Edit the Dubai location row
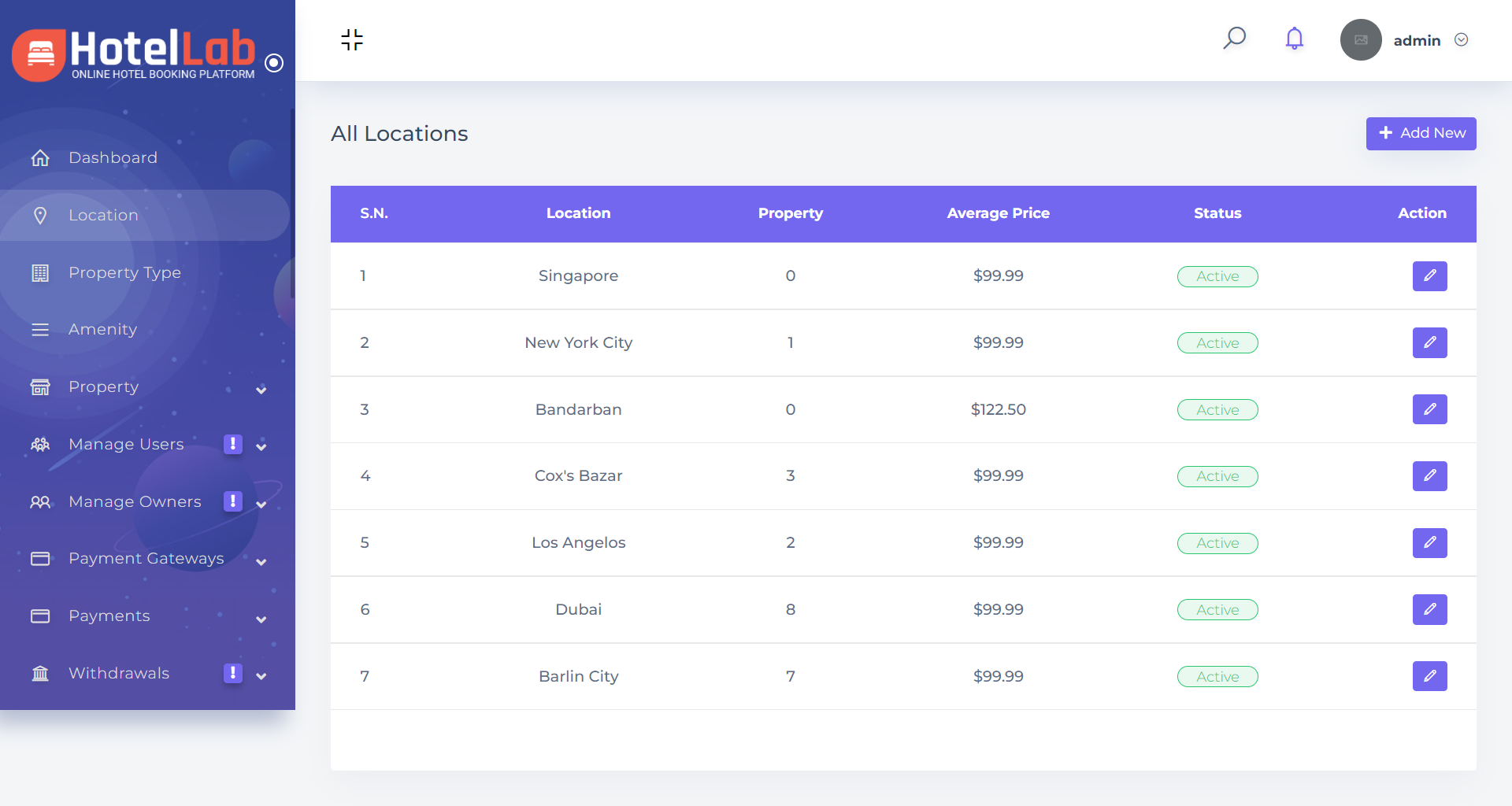 click(x=1429, y=609)
